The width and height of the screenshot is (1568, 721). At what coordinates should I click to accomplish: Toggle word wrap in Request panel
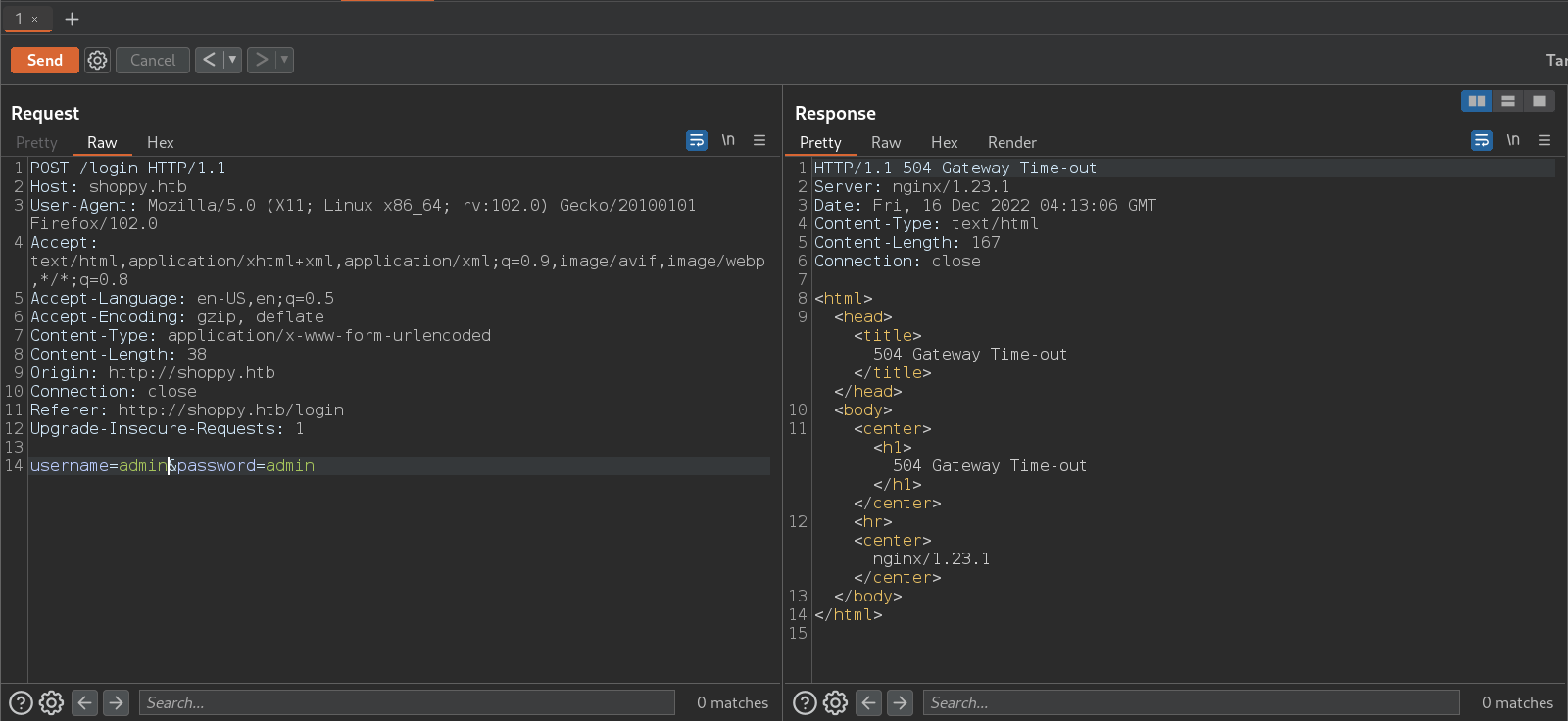pyautogui.click(x=696, y=140)
